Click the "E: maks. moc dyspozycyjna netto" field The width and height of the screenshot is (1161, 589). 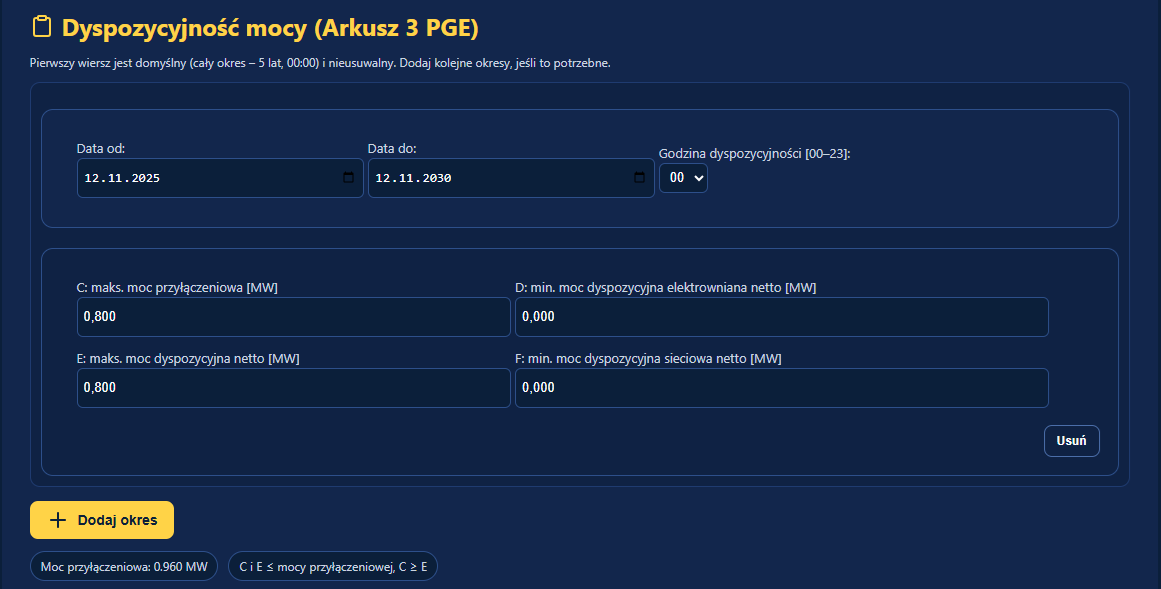click(x=293, y=388)
